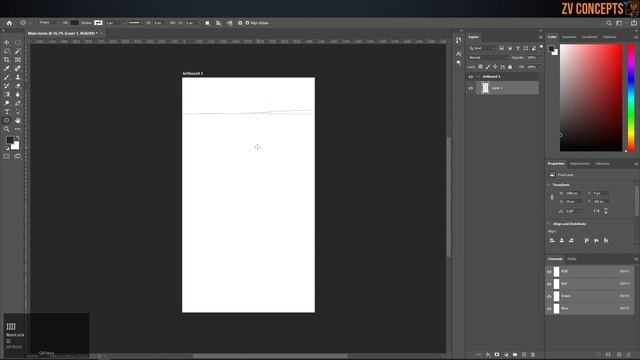Select the Type tool
Image resolution: width=640 pixels, height=360 pixels.
(x=7, y=111)
